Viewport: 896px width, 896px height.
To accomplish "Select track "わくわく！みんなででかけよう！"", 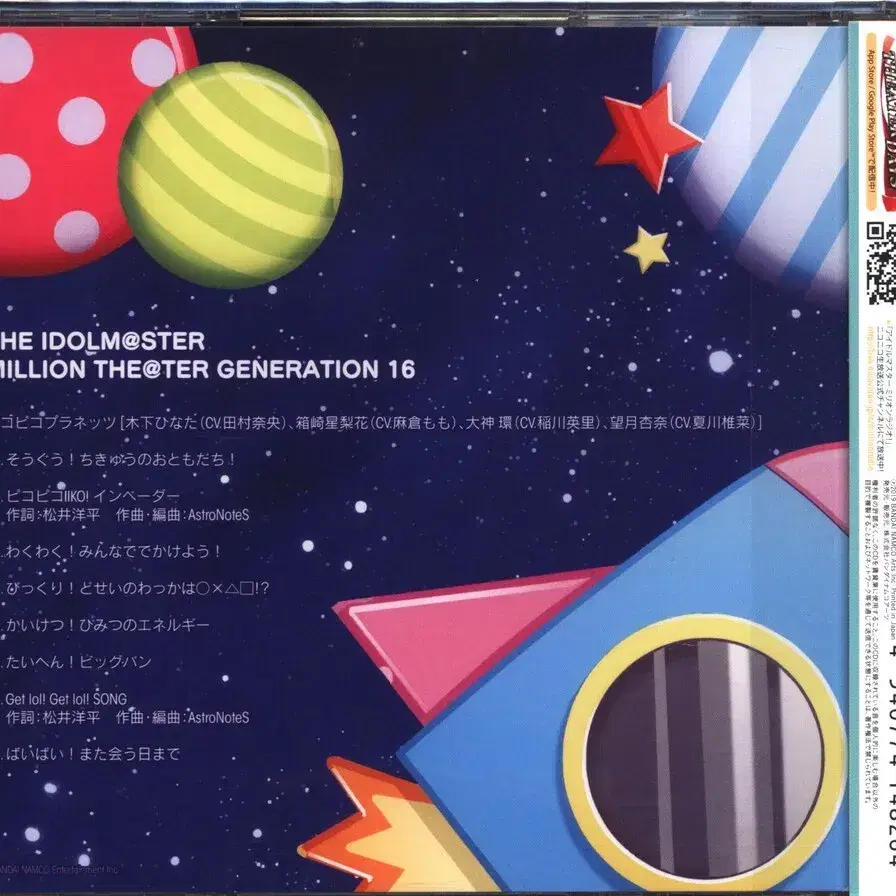I will (x=111, y=551).
